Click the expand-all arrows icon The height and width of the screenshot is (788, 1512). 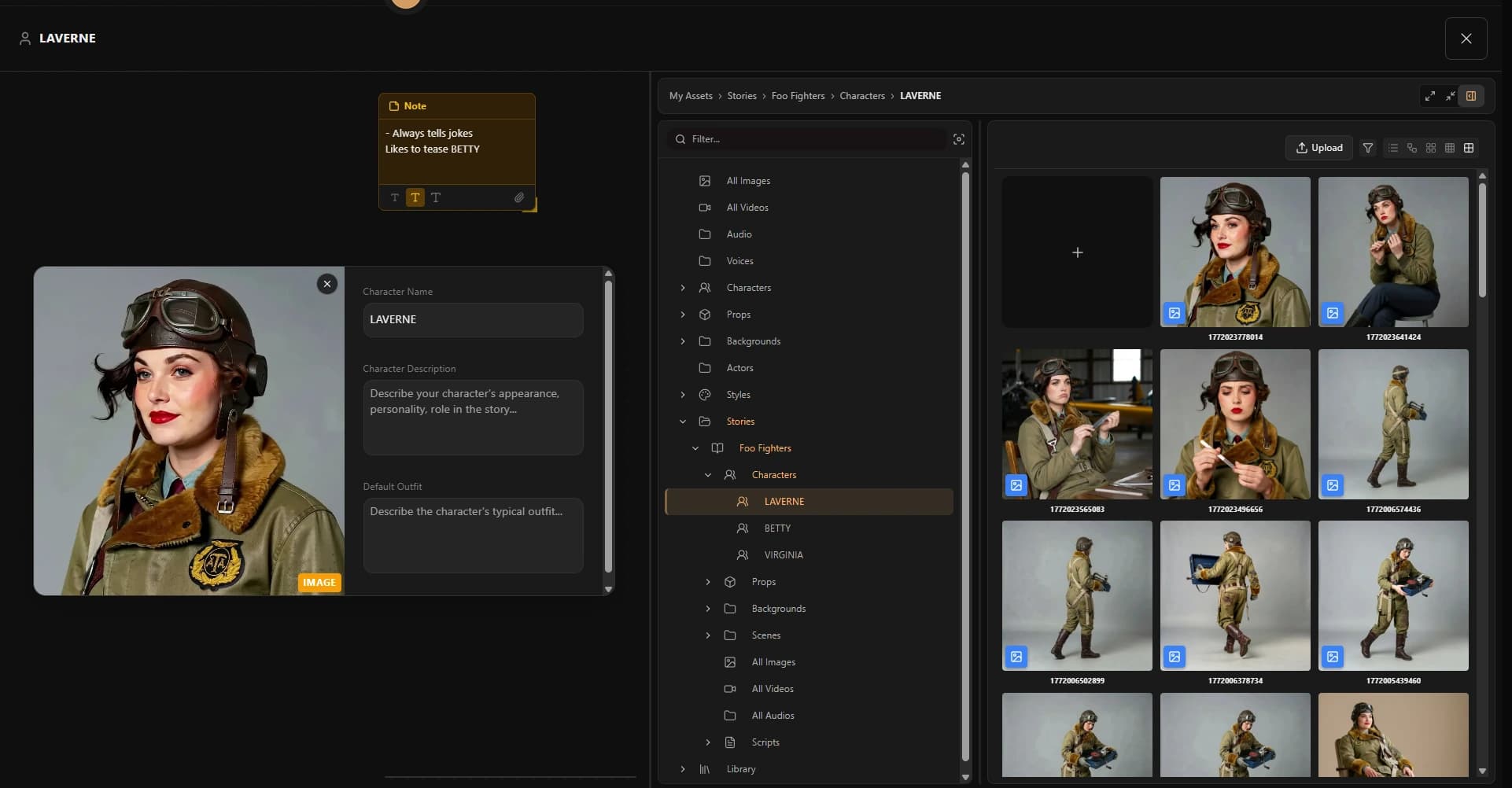click(x=1430, y=96)
